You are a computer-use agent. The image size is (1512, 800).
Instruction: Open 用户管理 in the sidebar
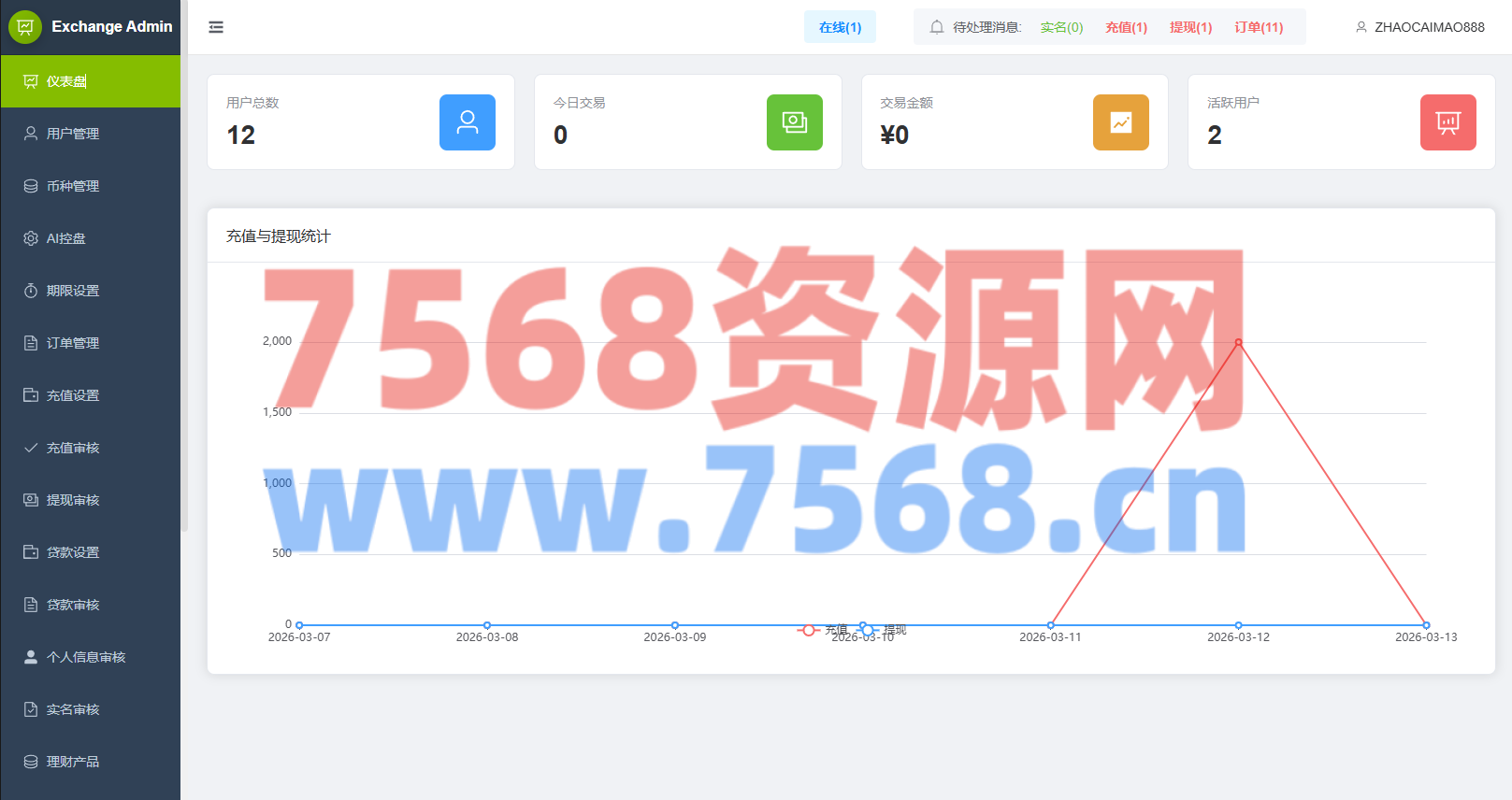[73, 134]
